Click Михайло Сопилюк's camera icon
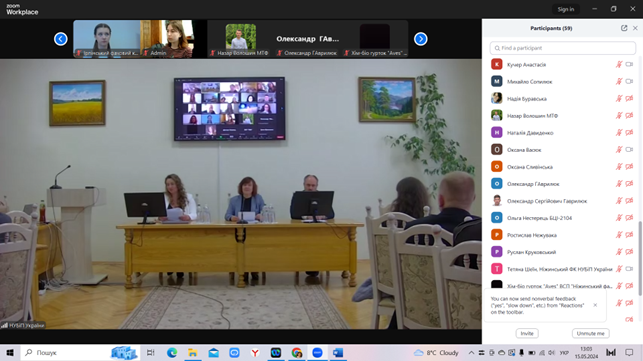The height and width of the screenshot is (361, 643). tap(629, 81)
